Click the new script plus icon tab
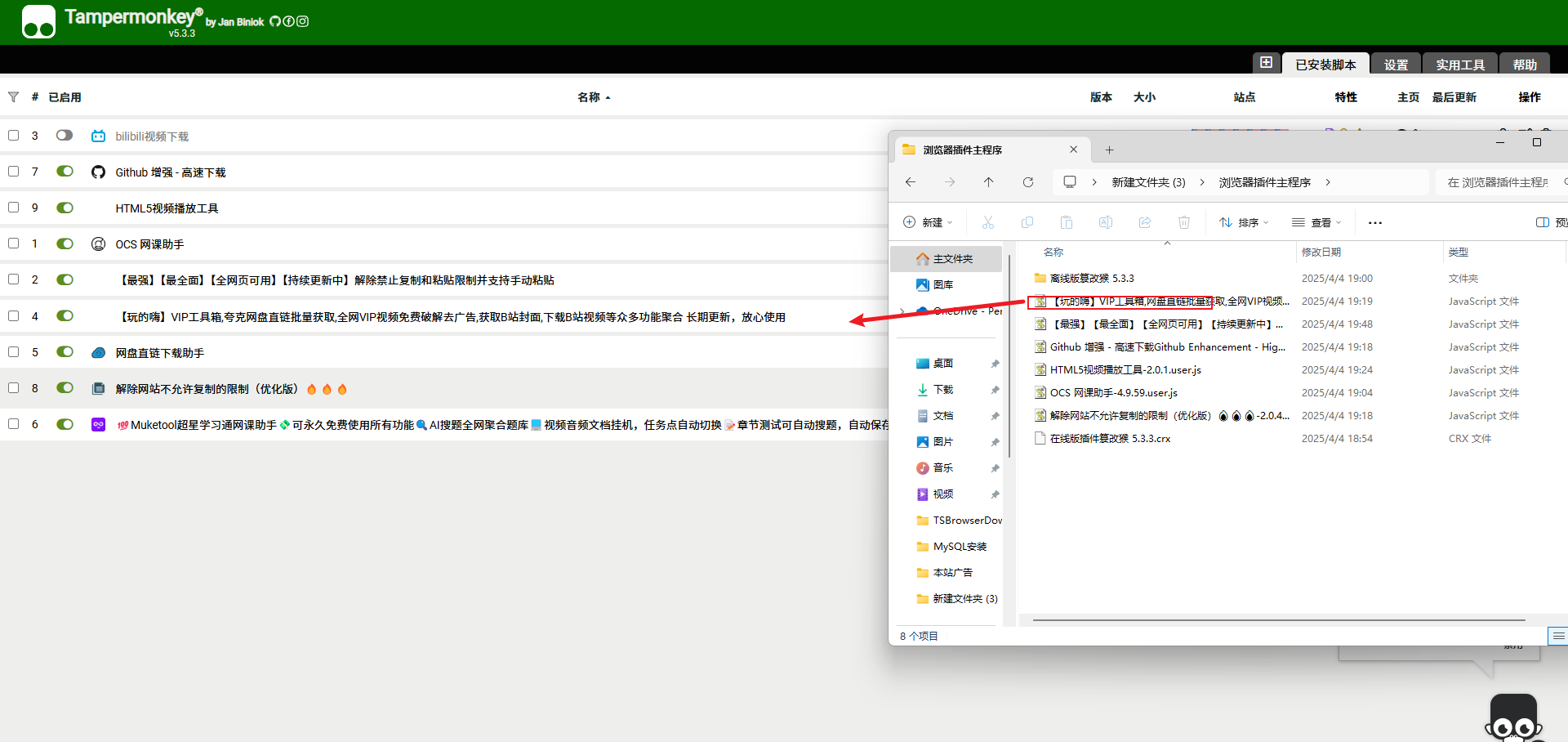The height and width of the screenshot is (742, 1568). (1266, 63)
